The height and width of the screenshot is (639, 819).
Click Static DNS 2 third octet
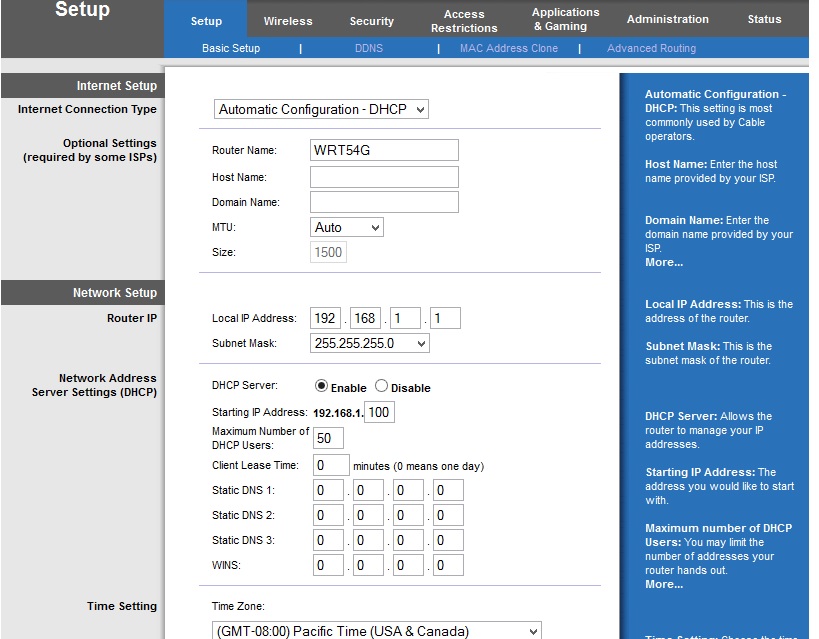(x=408, y=515)
